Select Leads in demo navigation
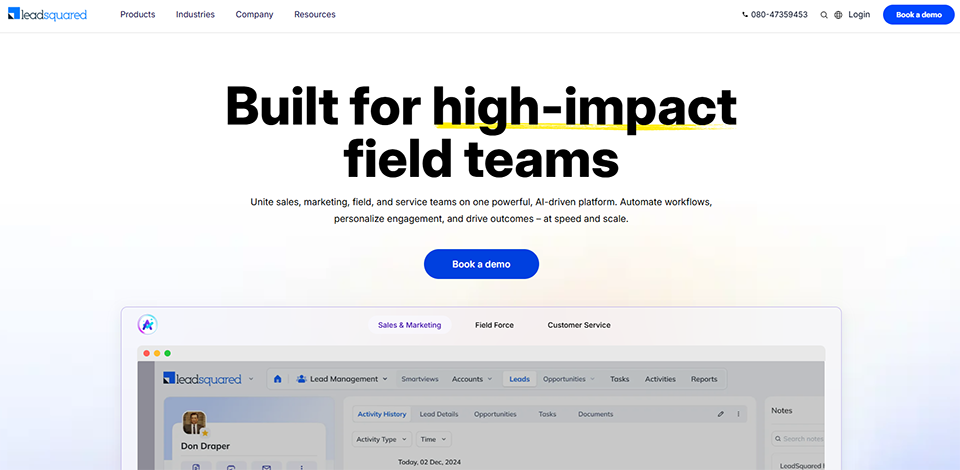Image resolution: width=960 pixels, height=470 pixels. pyautogui.click(x=520, y=379)
